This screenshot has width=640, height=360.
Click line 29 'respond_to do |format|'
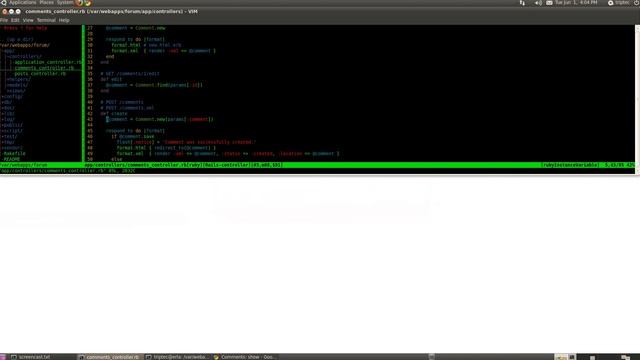click(x=135, y=40)
